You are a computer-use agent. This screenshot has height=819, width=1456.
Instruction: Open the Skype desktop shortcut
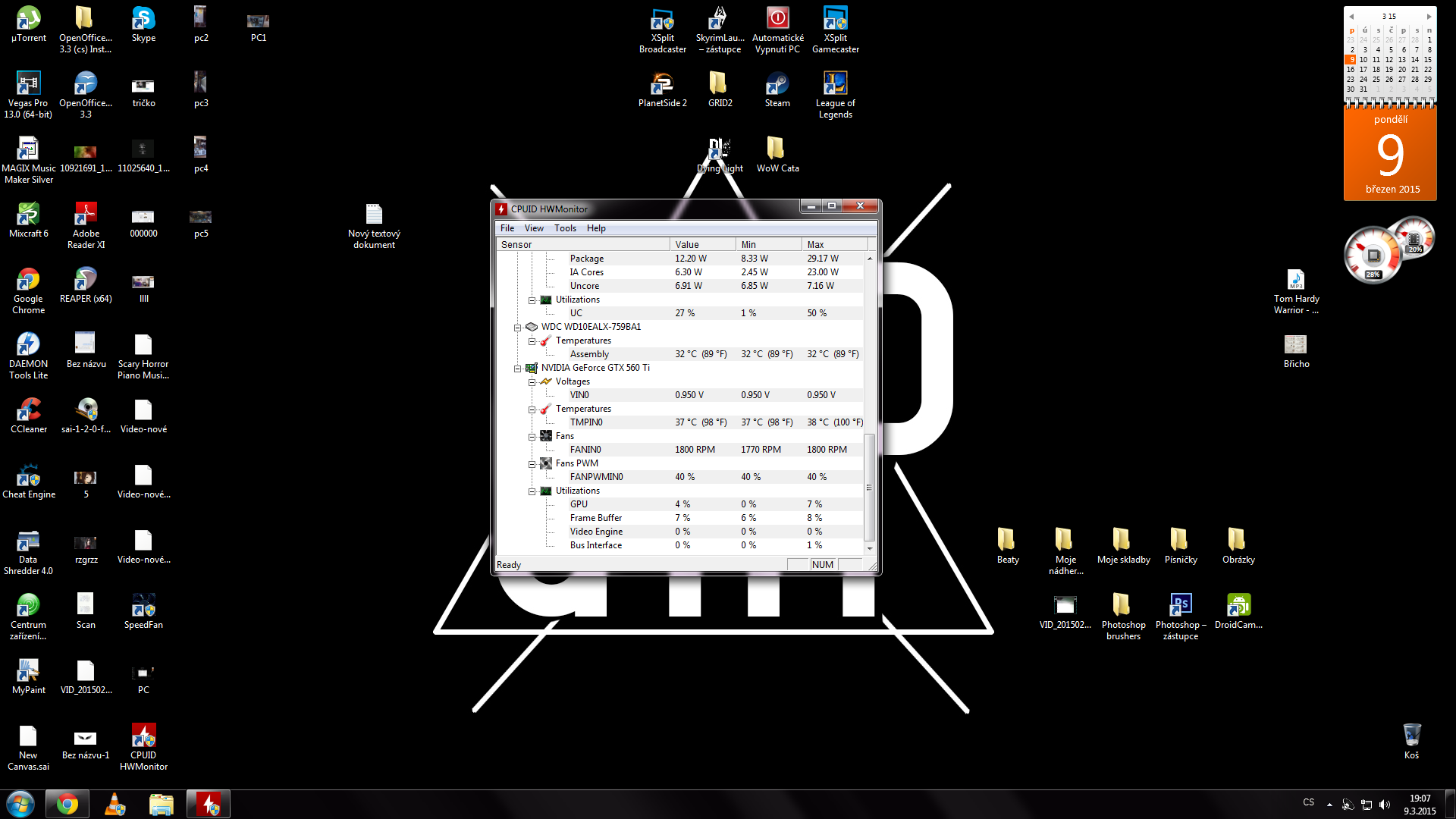point(143,24)
